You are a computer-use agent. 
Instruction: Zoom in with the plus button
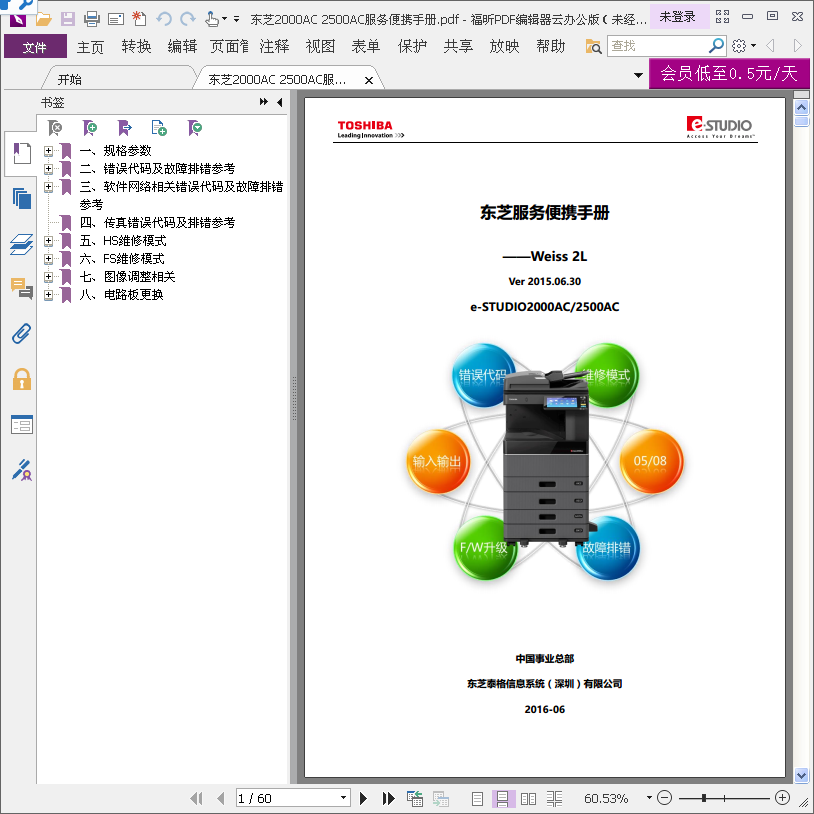pos(782,798)
